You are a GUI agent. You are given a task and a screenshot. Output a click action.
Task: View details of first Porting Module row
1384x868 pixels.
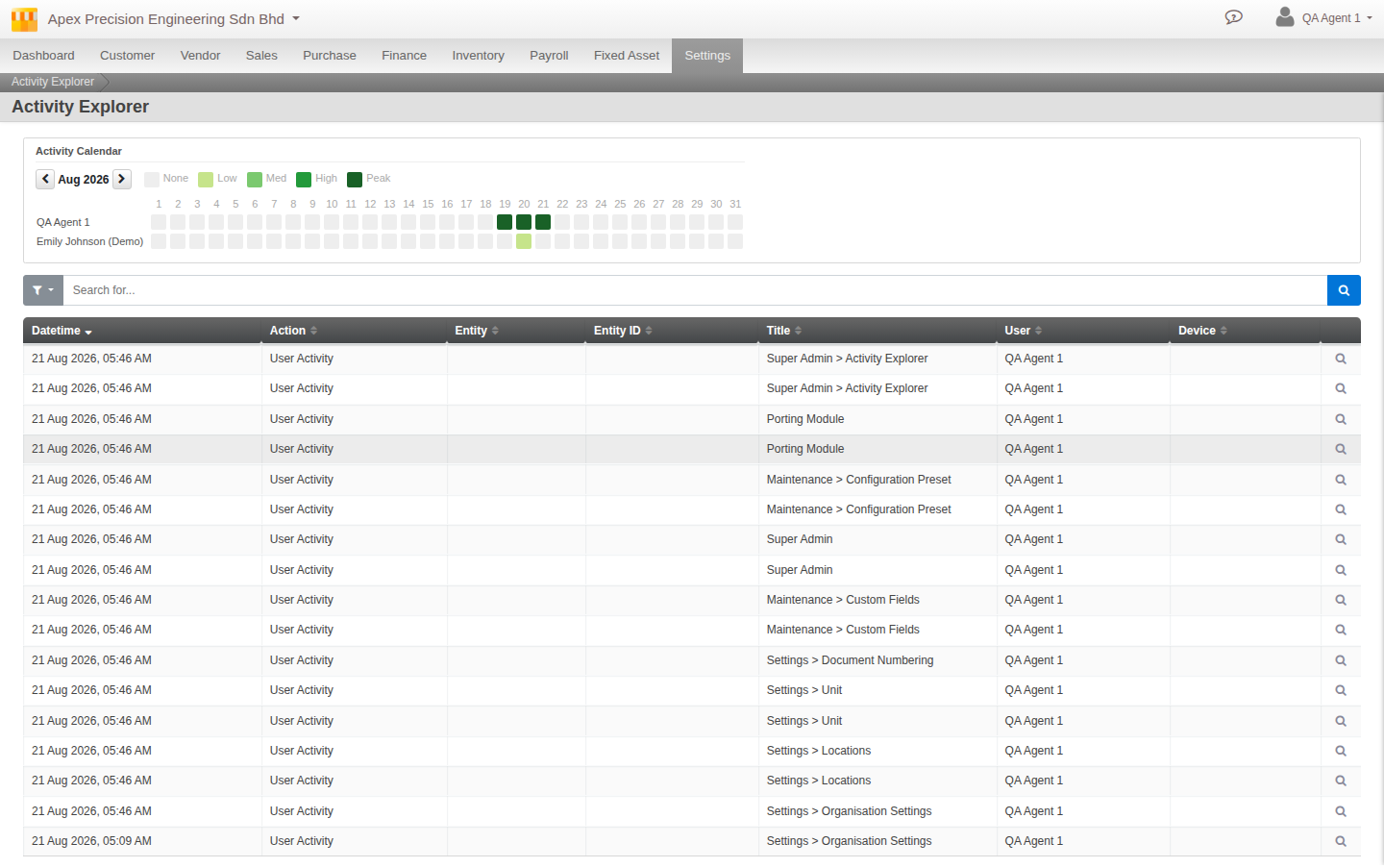tap(1341, 419)
